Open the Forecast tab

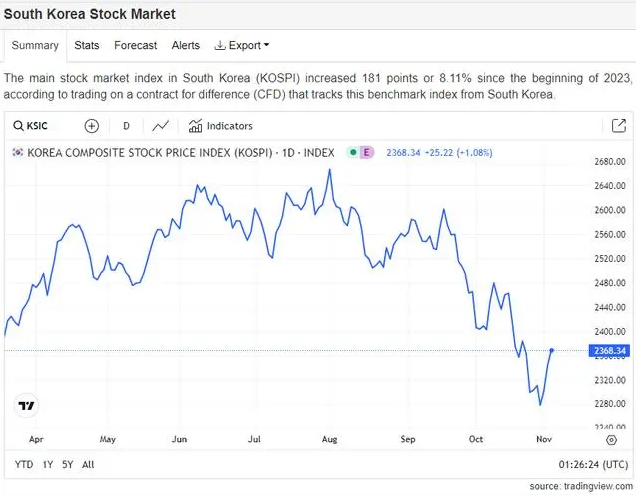136,45
